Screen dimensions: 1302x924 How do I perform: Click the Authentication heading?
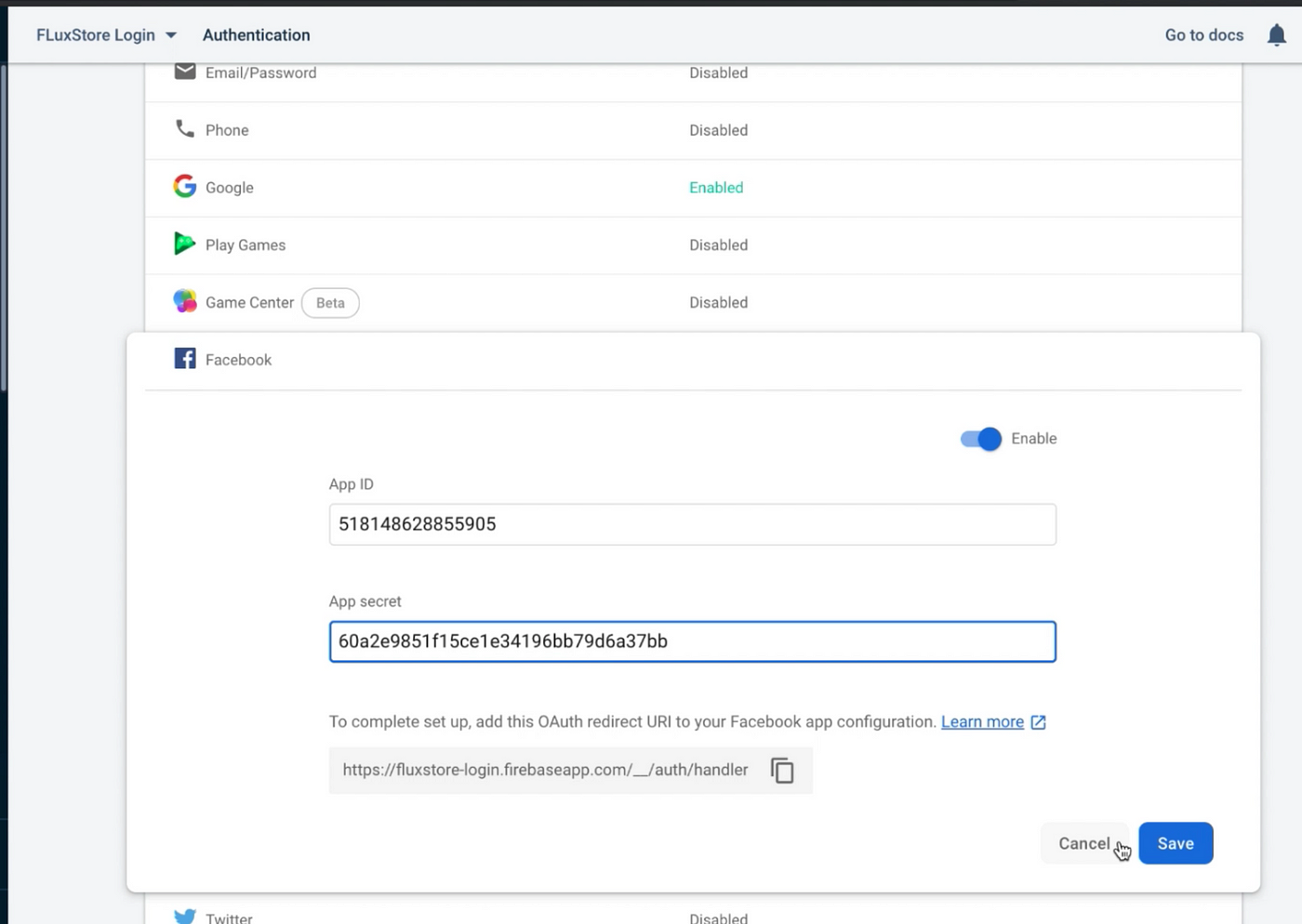point(257,35)
